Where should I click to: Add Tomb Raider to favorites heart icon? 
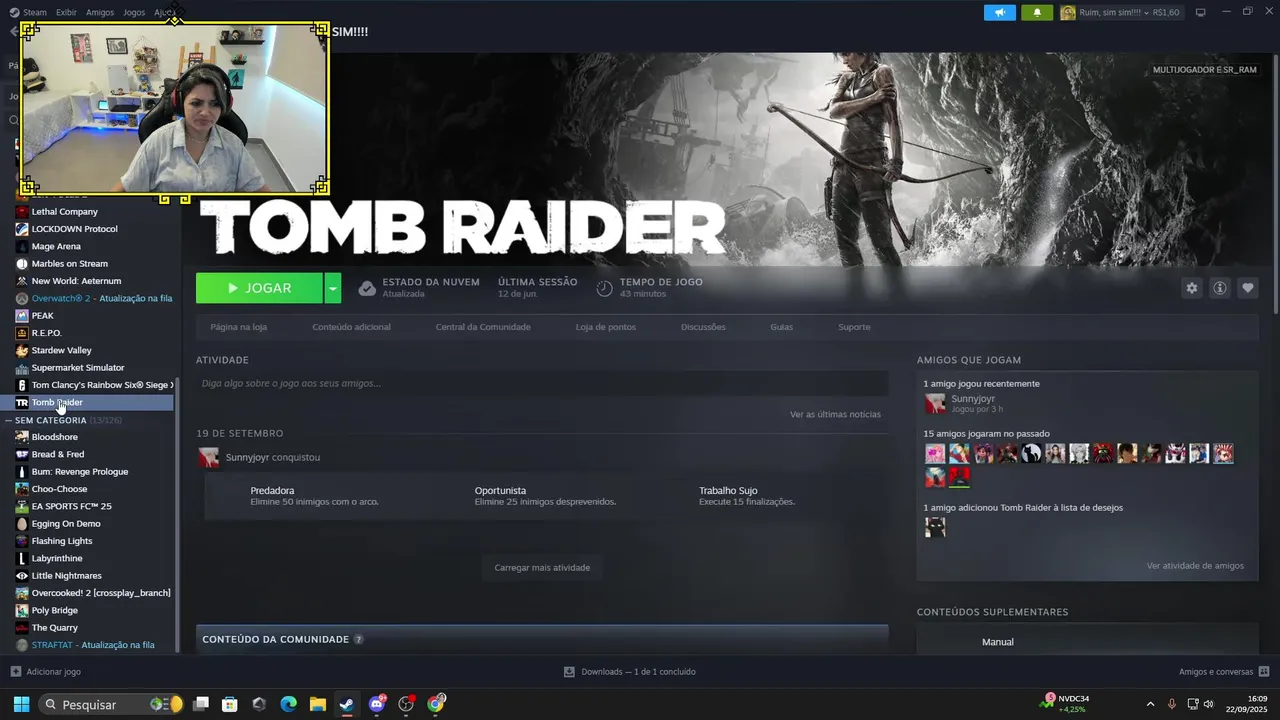pyautogui.click(x=1248, y=288)
